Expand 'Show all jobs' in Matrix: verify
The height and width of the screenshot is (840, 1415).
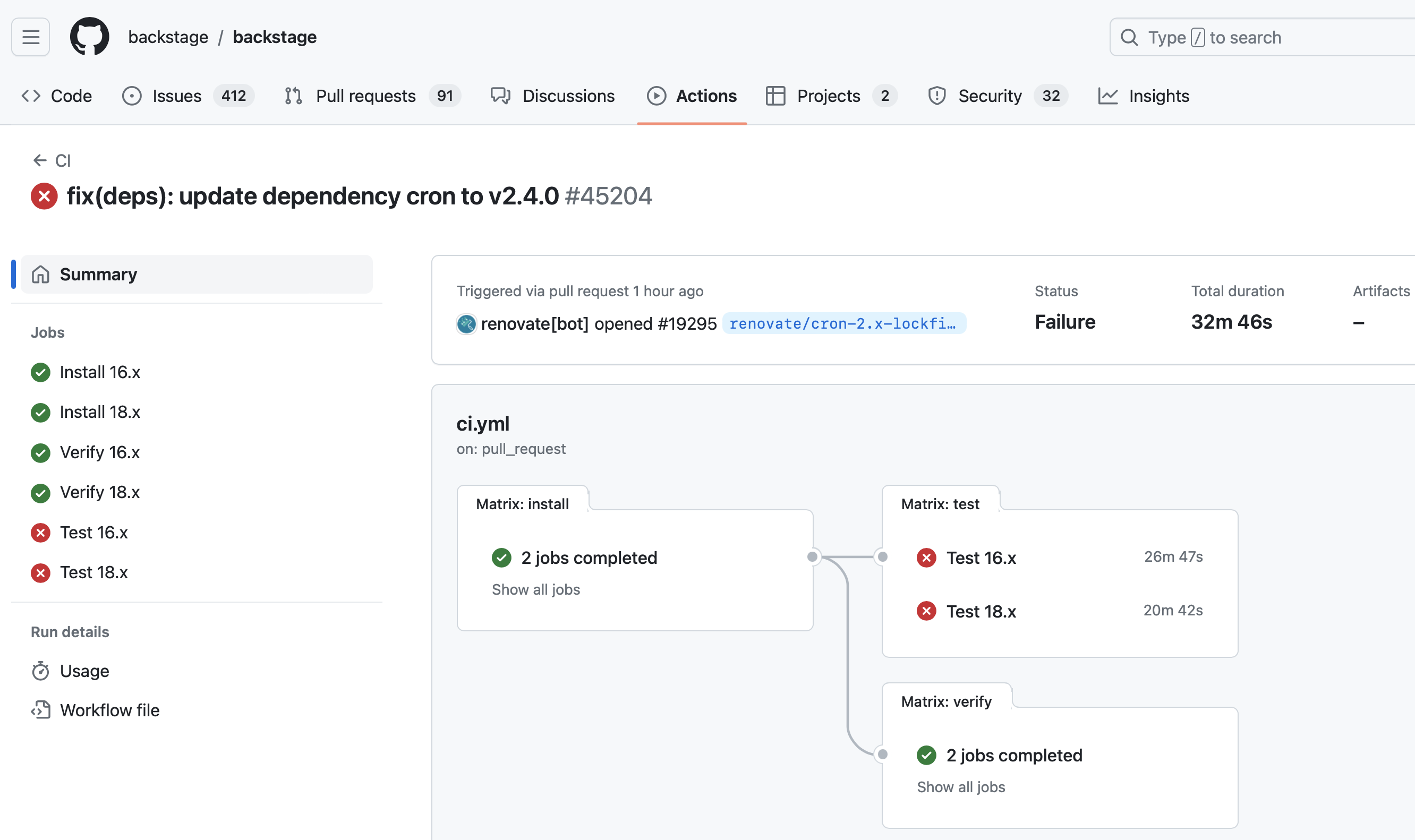(x=961, y=787)
